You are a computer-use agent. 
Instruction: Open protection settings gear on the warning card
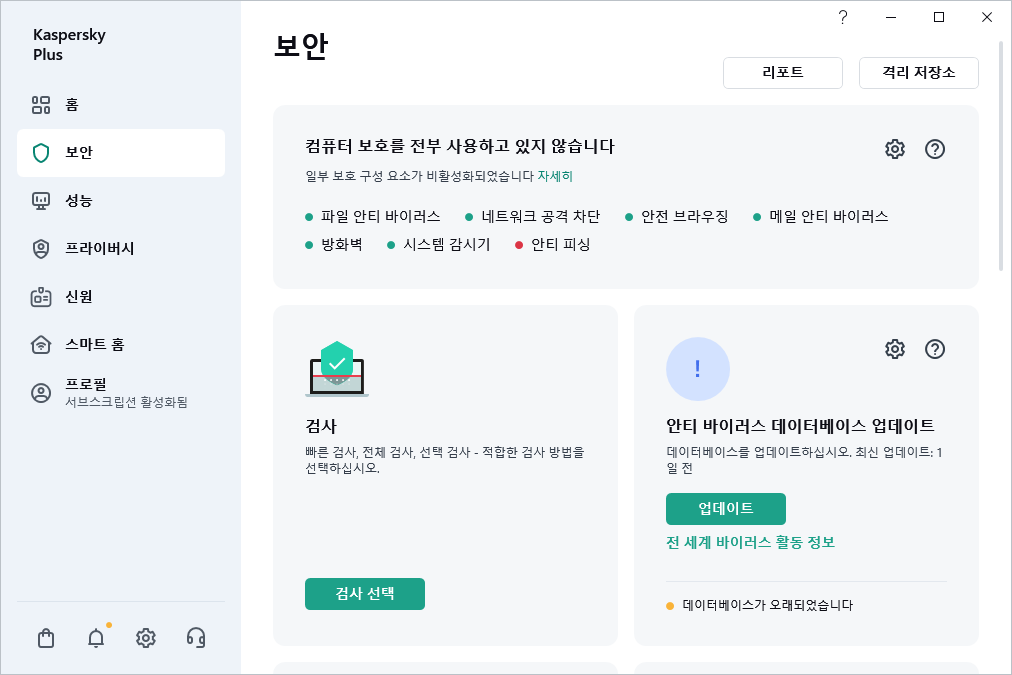point(894,148)
